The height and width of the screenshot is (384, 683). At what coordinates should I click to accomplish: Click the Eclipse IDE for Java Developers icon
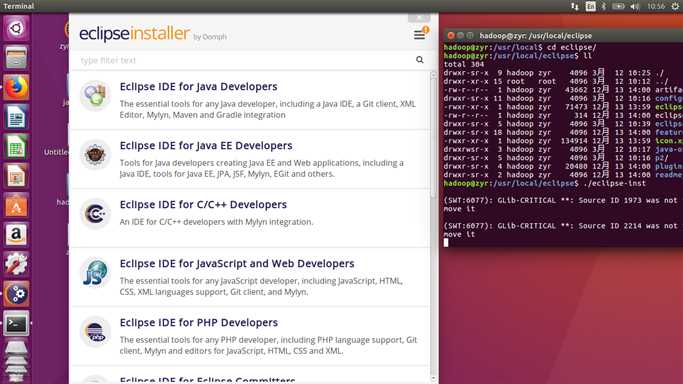tap(95, 95)
